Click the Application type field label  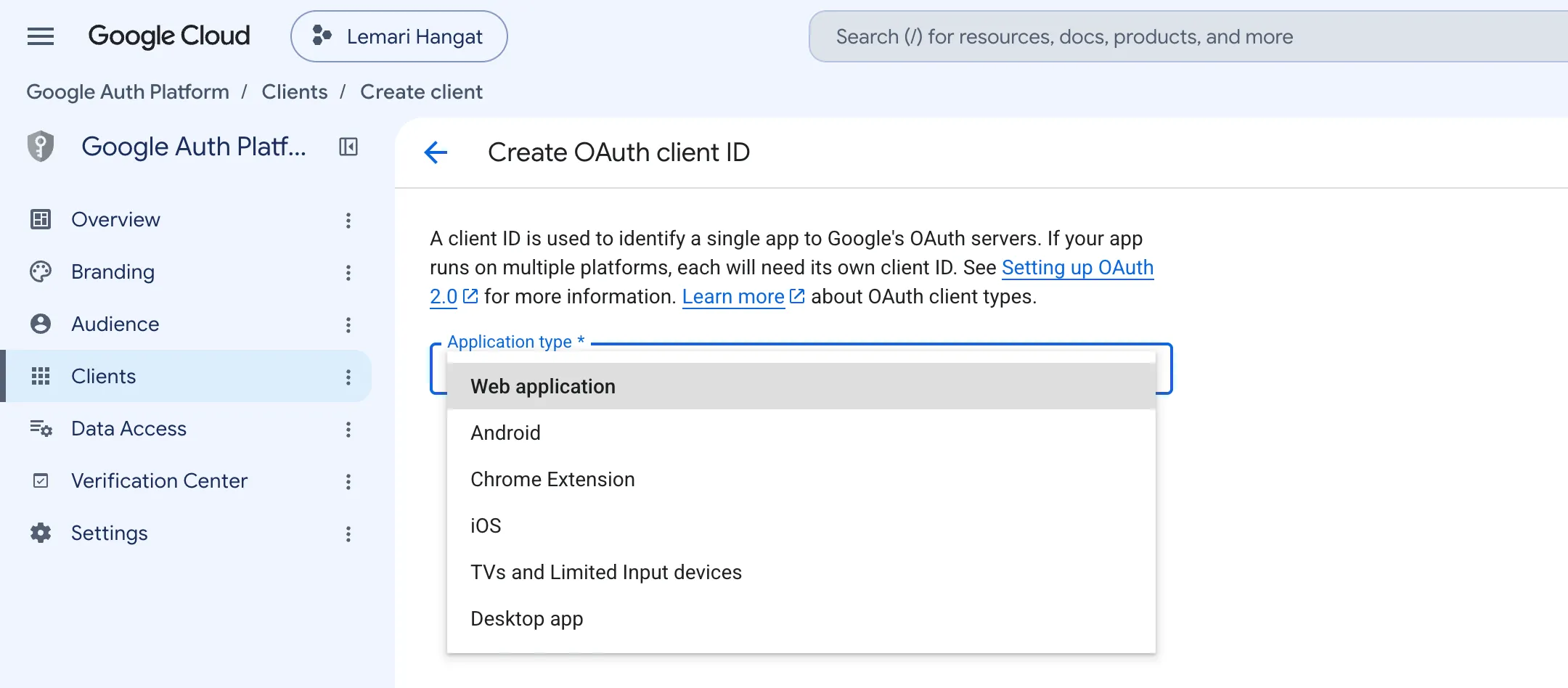tap(516, 342)
